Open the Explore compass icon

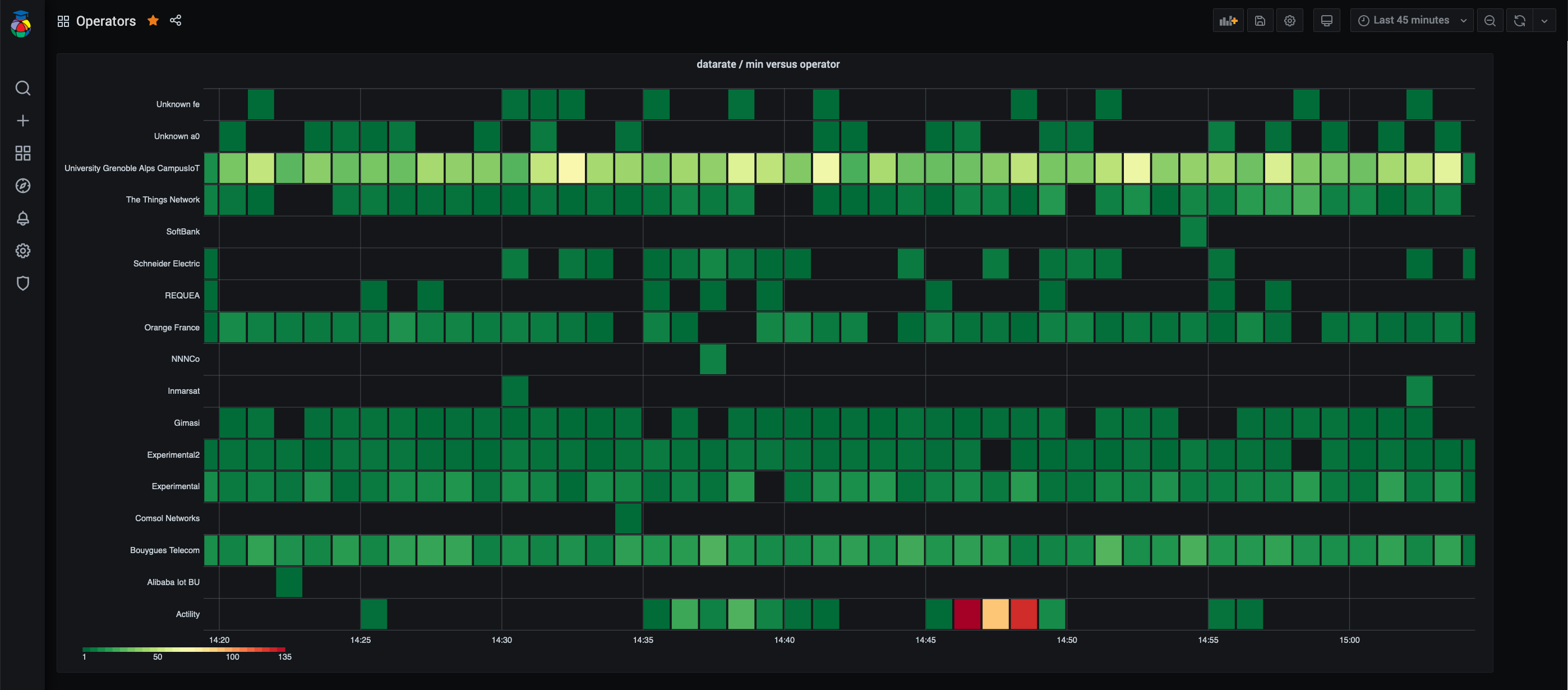(x=22, y=186)
